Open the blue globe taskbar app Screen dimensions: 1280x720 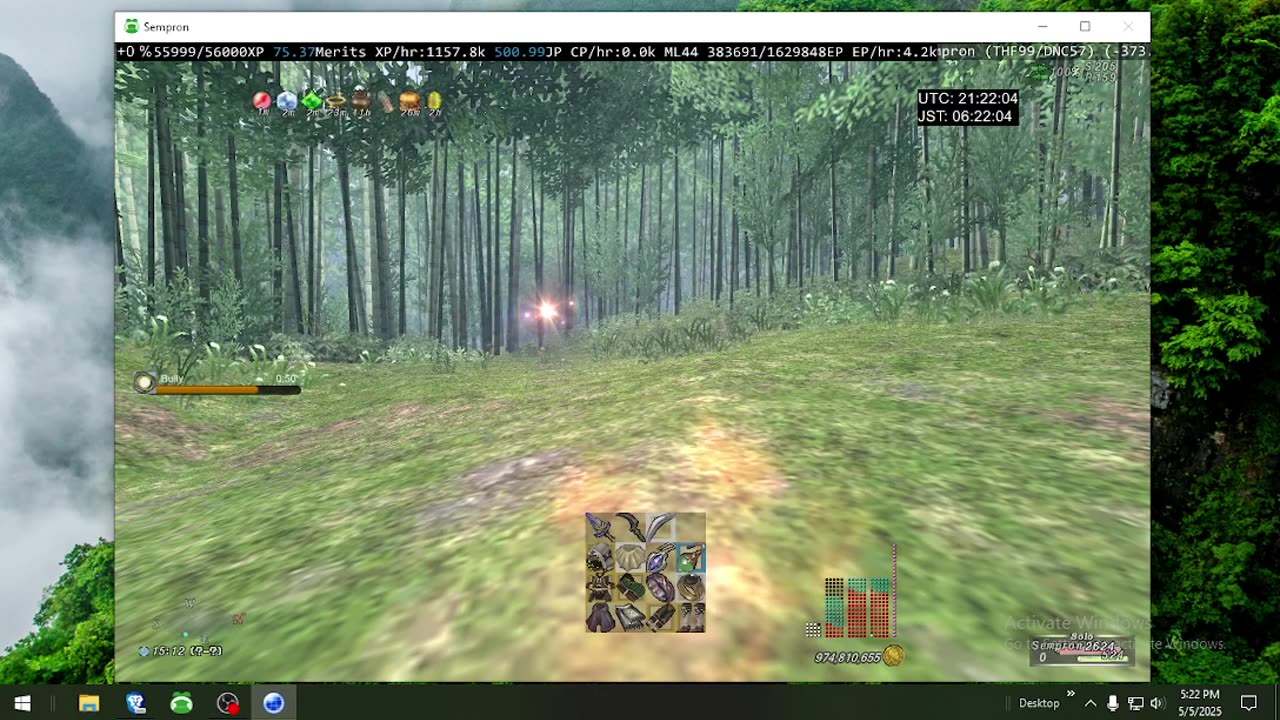(x=273, y=703)
